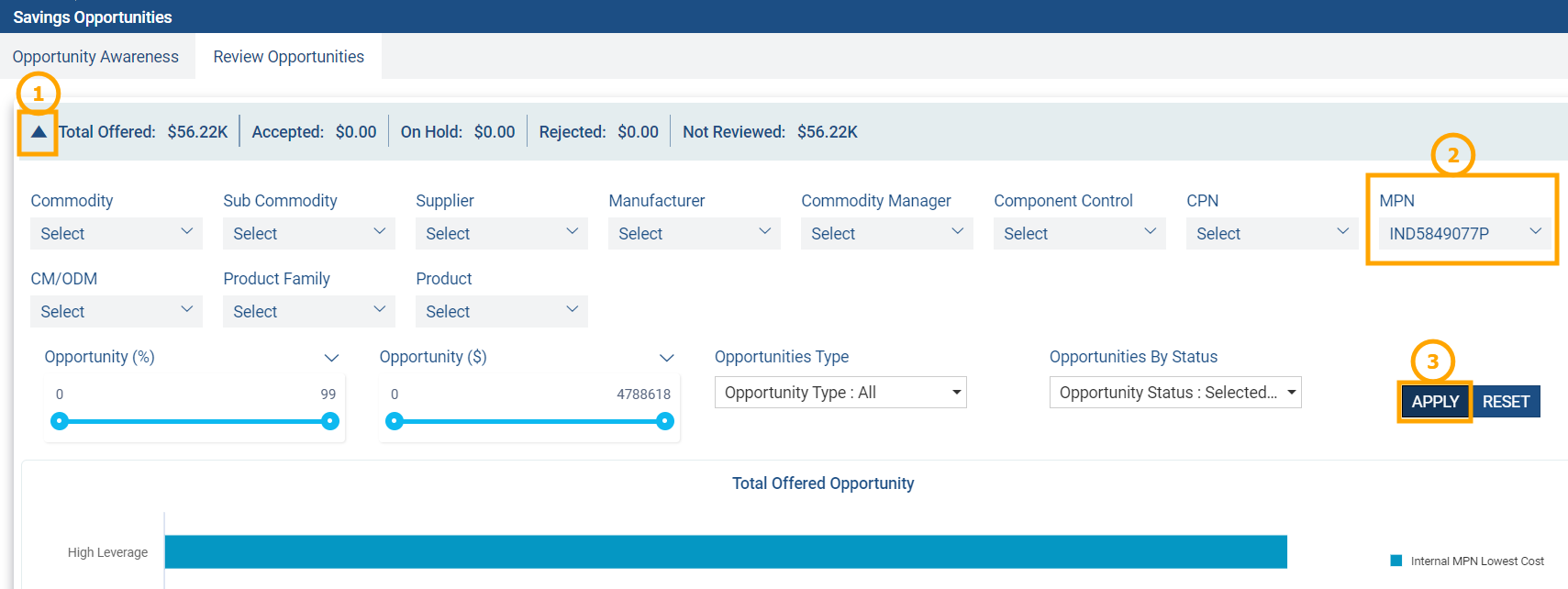
Task: Click Opportunity (%) slider right handle at 99
Action: pyautogui.click(x=330, y=421)
